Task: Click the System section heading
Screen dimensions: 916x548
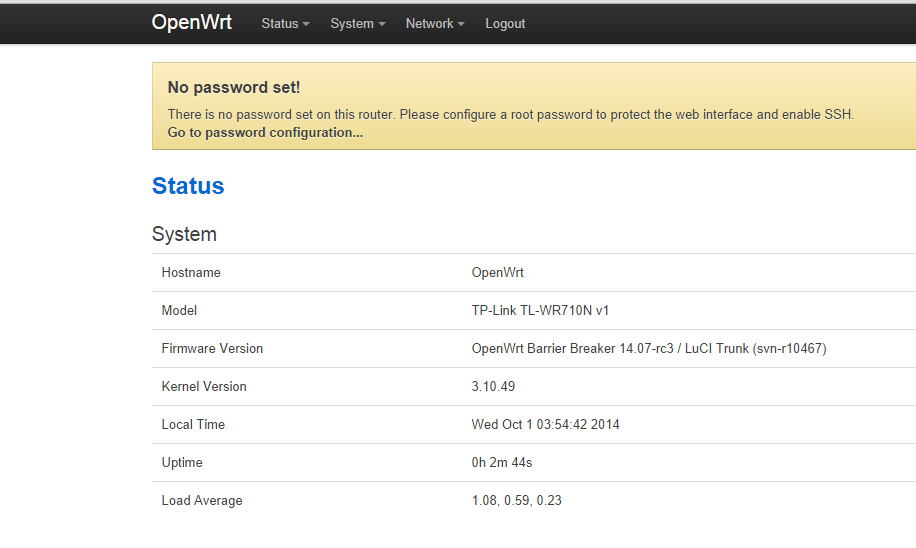Action: click(184, 234)
